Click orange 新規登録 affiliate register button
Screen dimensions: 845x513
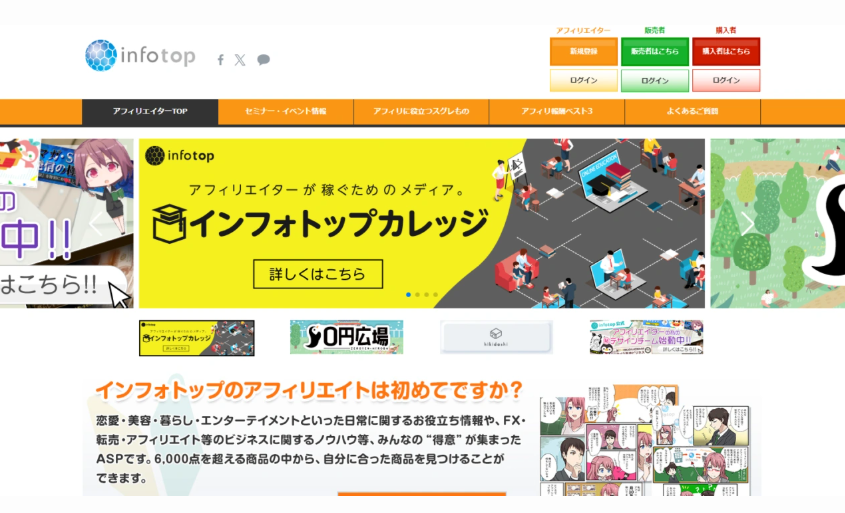point(584,51)
